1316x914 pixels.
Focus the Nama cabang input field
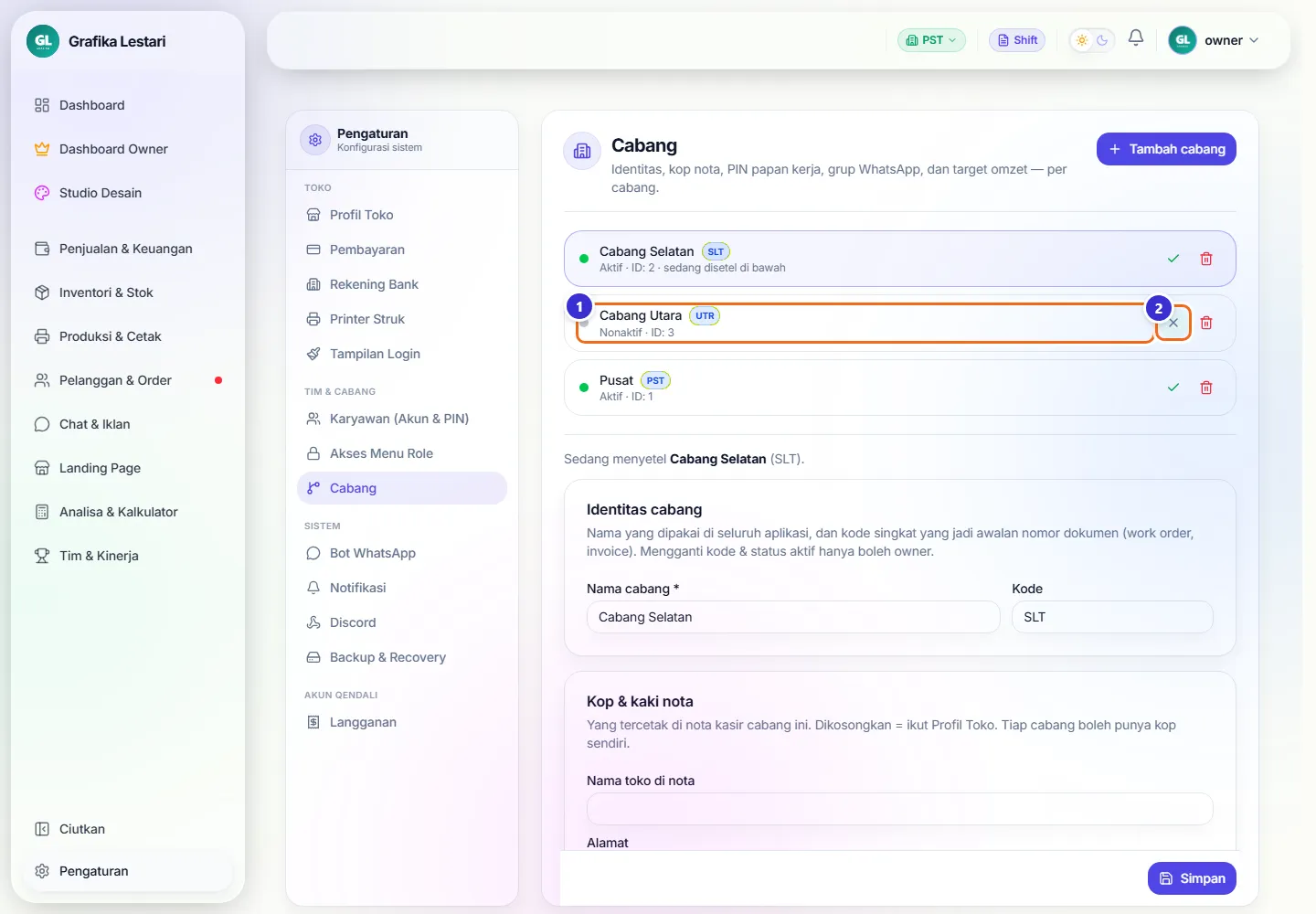pos(793,617)
